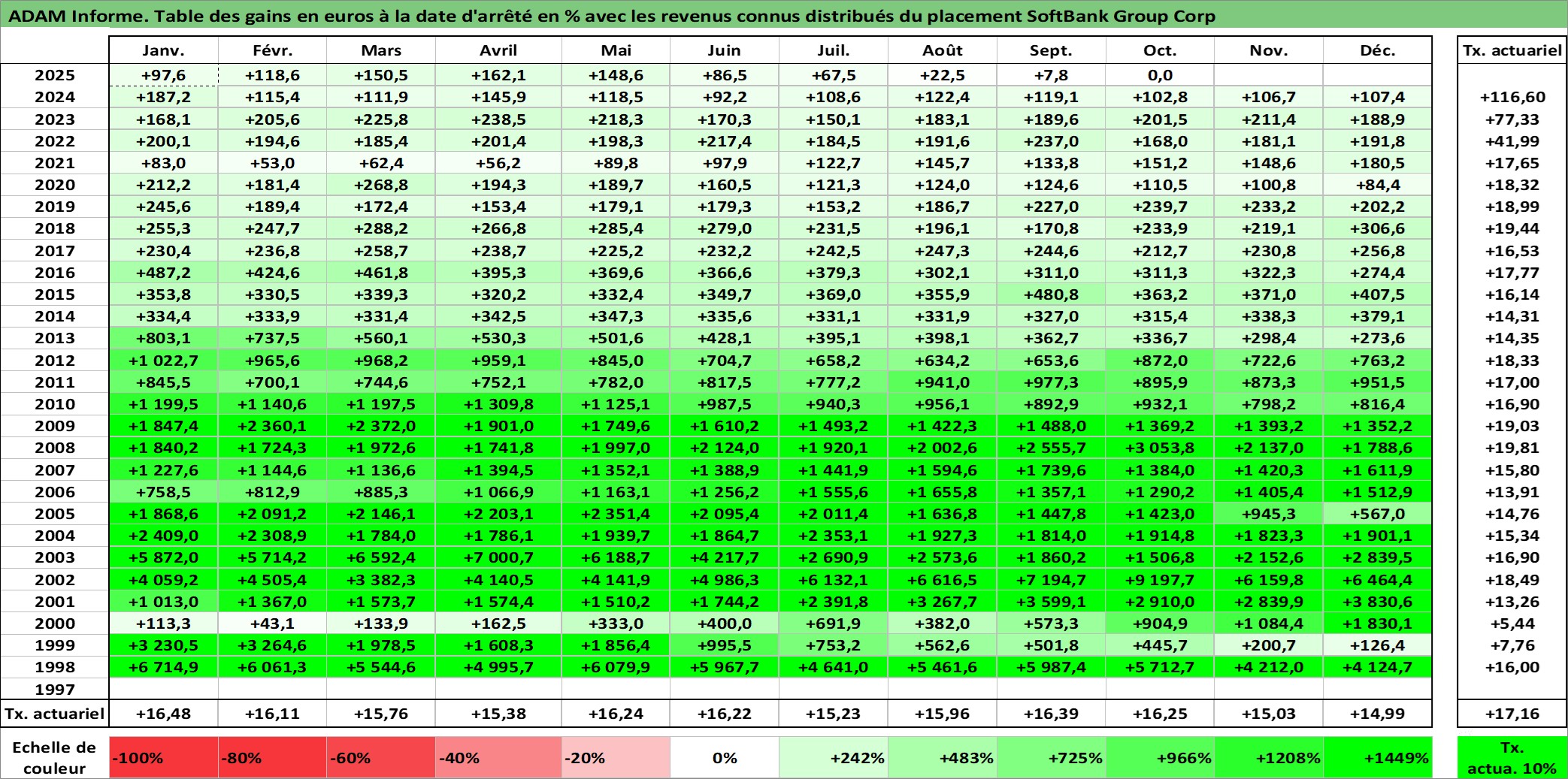1568x779 pixels.
Task: Click the +483% color swatch
Action: (x=942, y=757)
